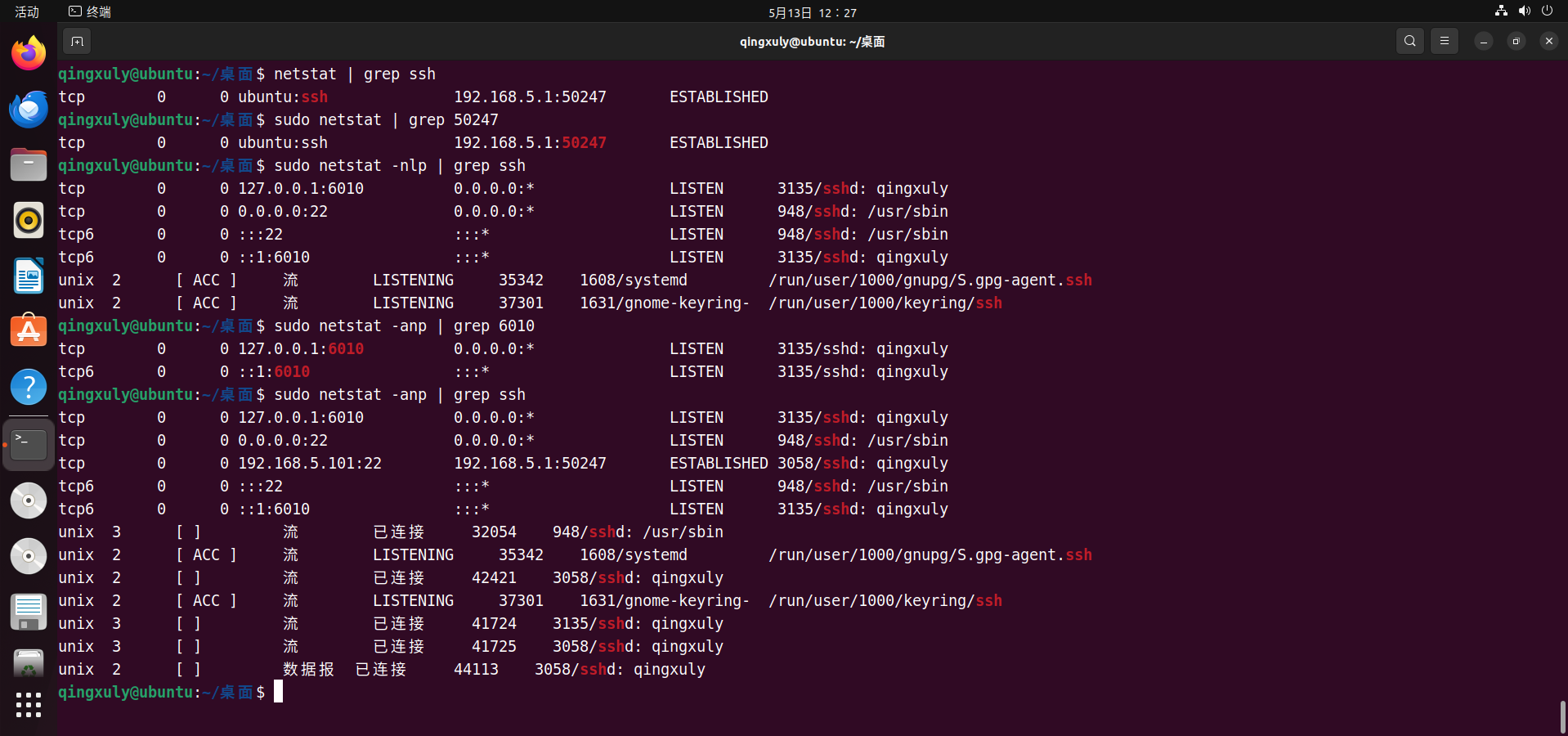Click the cursor at the last prompt
This screenshot has height=736, width=1568.
(278, 692)
